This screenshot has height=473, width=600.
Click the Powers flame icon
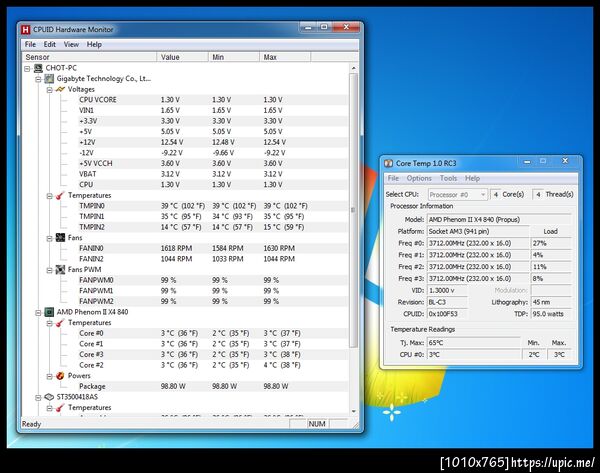pyautogui.click(x=60, y=376)
